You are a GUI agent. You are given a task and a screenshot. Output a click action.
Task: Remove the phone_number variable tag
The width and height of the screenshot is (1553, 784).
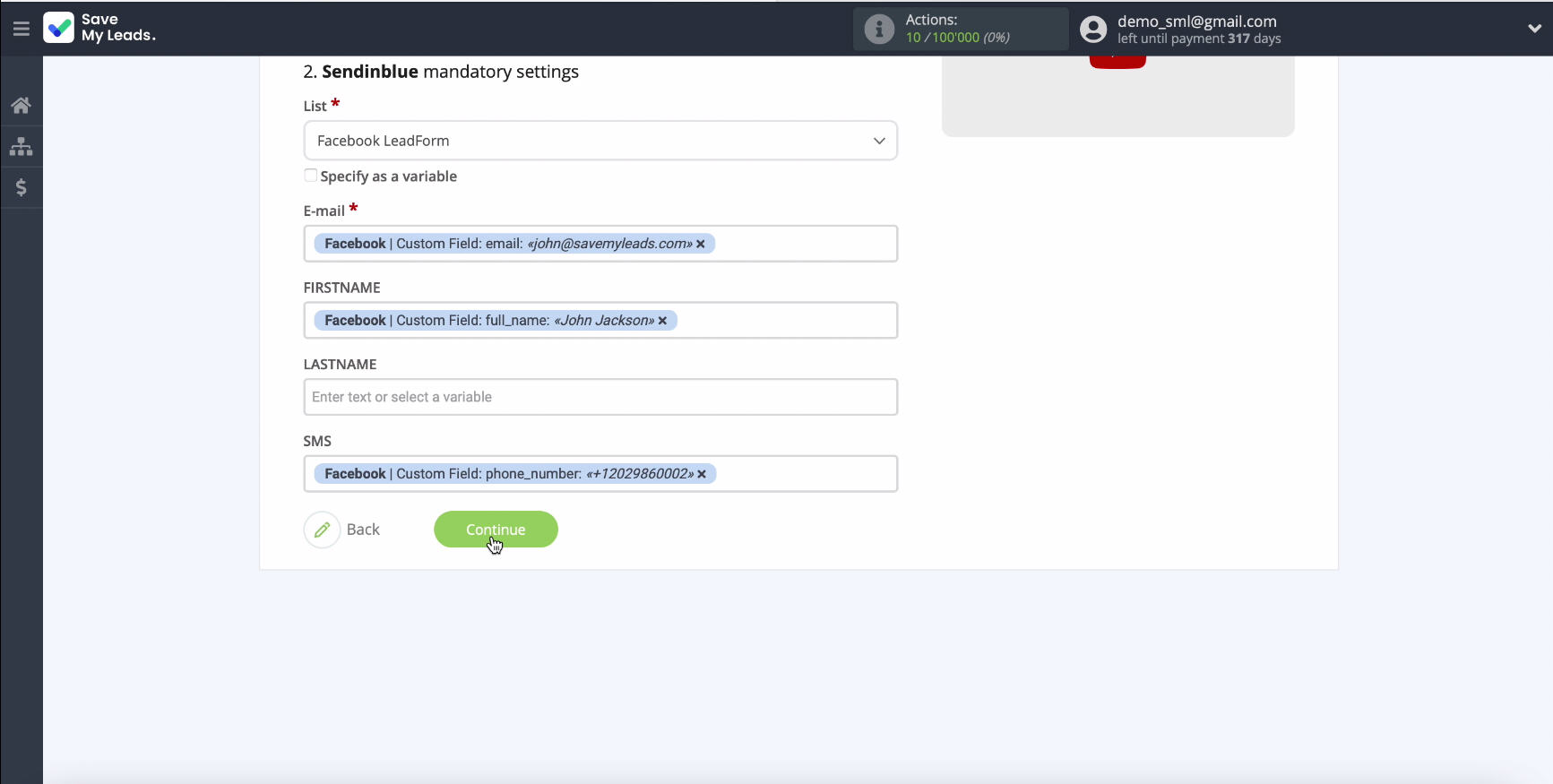pos(702,474)
